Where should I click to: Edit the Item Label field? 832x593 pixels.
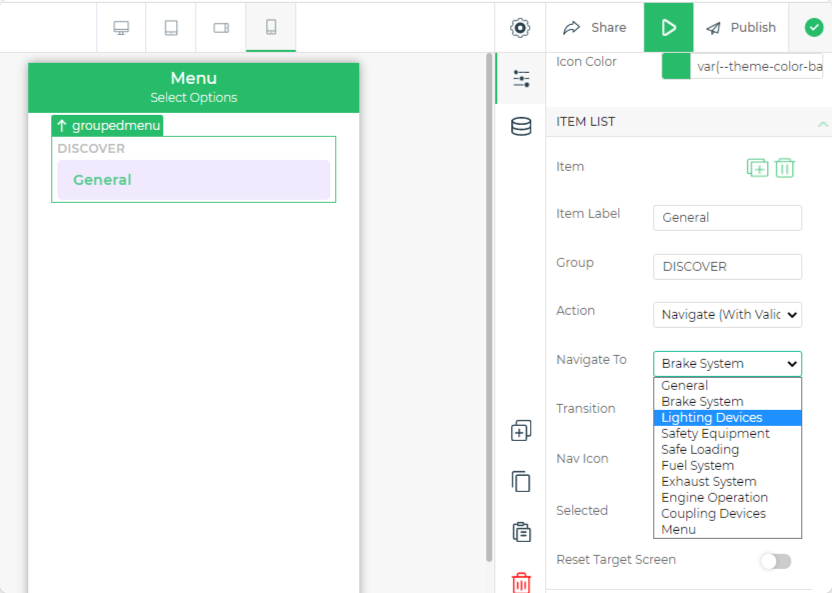point(727,217)
